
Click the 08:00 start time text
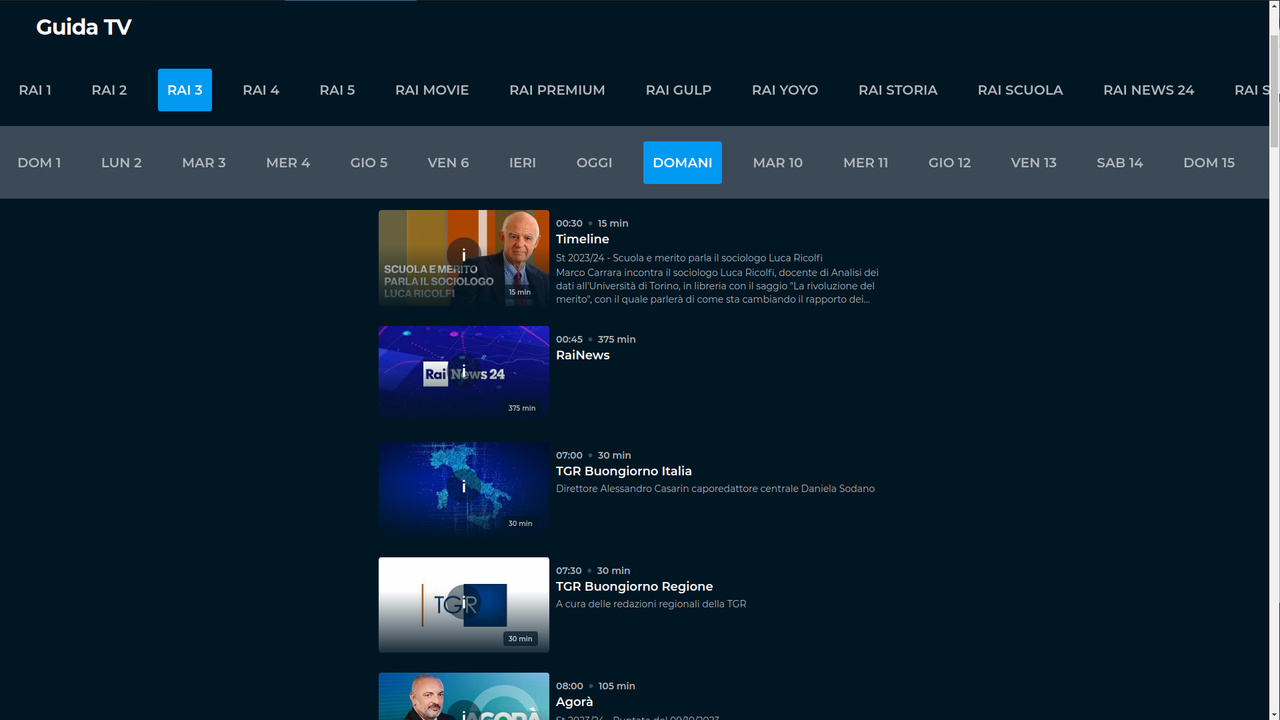tap(569, 686)
